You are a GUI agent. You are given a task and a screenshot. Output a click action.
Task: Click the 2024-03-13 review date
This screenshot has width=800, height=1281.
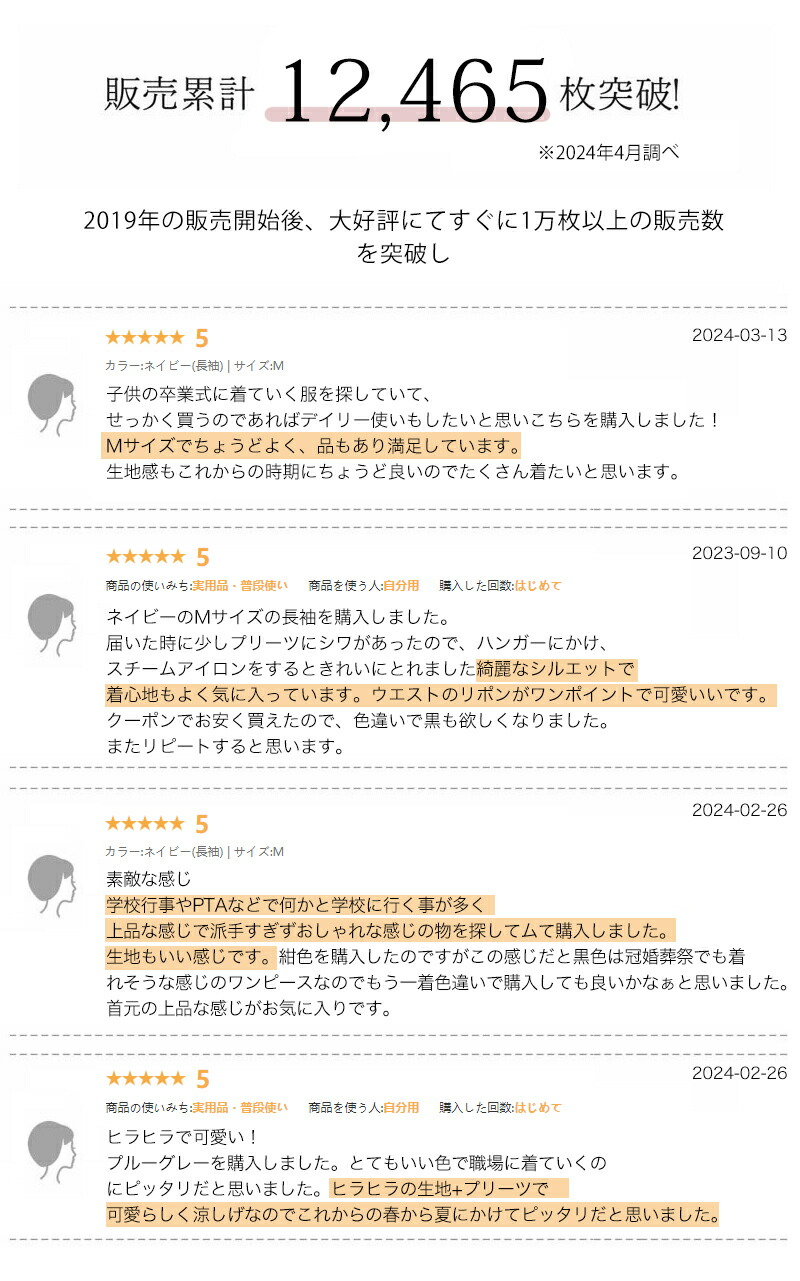(739, 334)
